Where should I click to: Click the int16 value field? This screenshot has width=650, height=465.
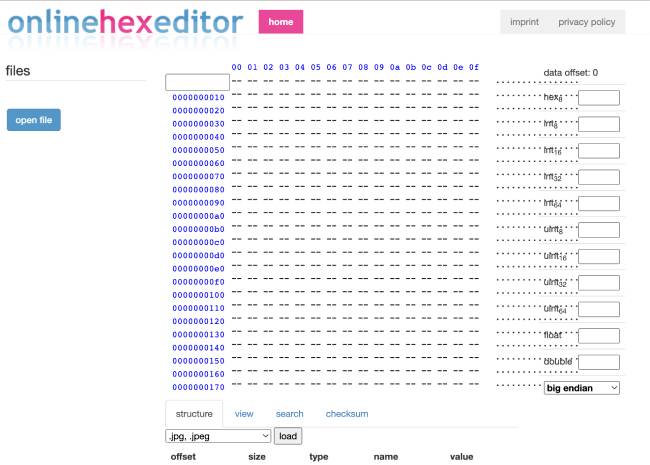click(x=599, y=150)
